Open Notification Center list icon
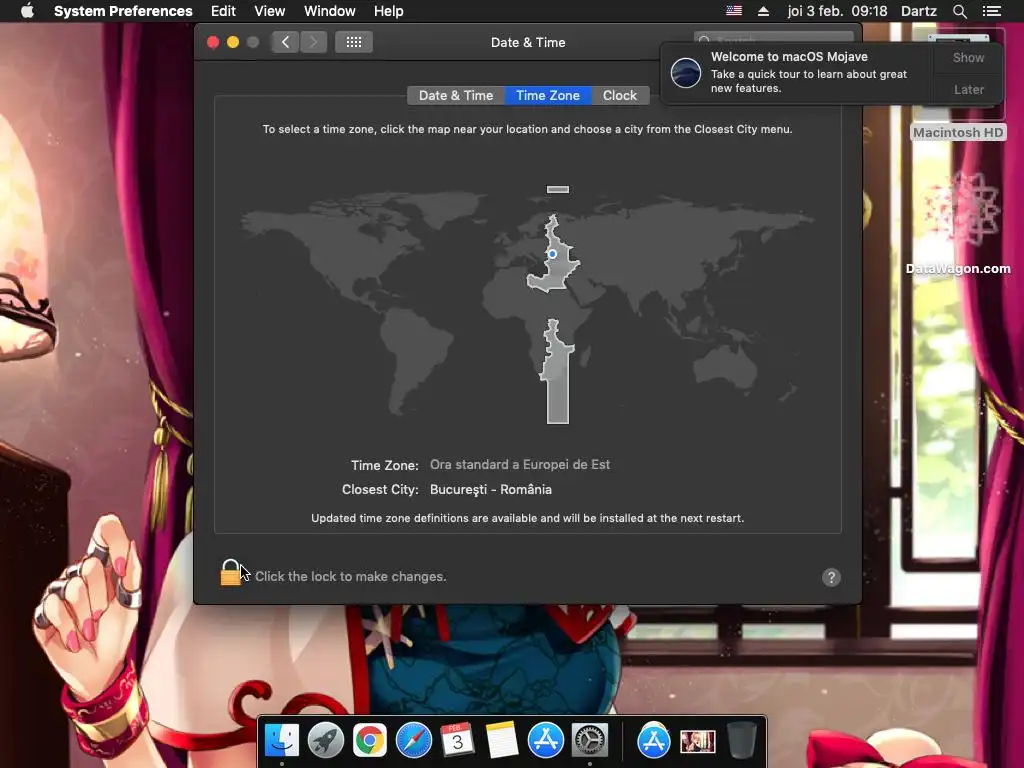Viewport: 1024px width, 768px height. click(x=991, y=11)
